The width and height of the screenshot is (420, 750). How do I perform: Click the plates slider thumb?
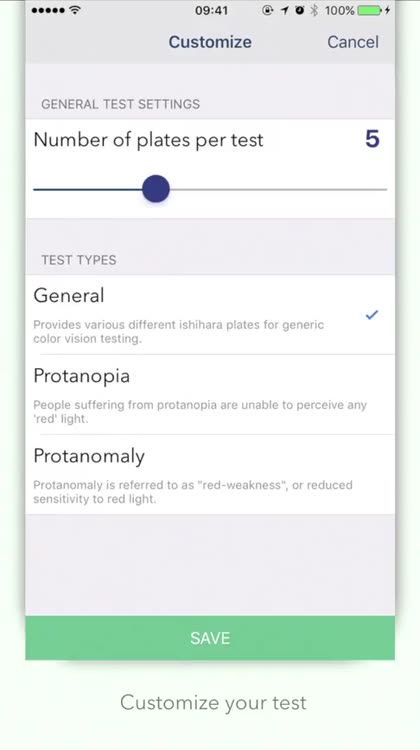156,189
